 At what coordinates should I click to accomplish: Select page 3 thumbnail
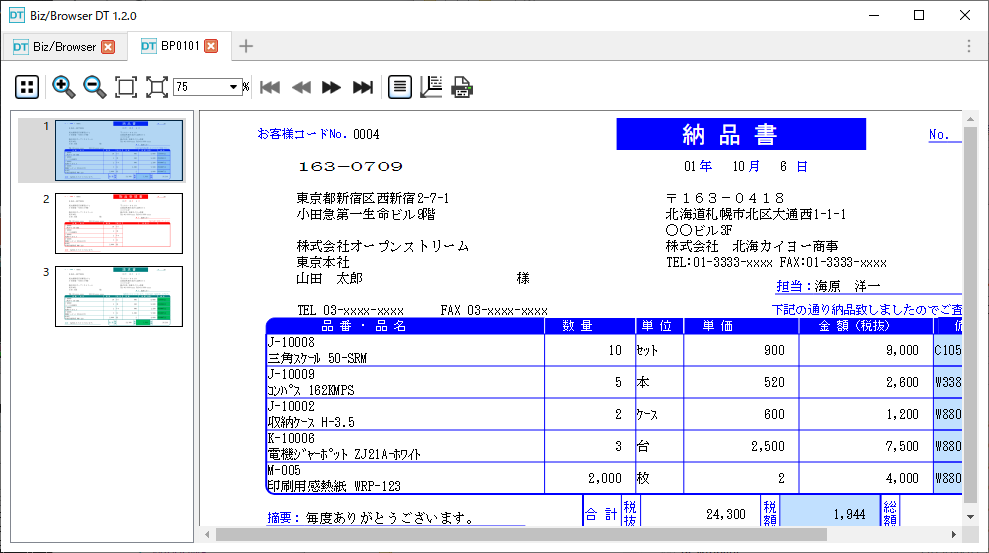point(119,296)
